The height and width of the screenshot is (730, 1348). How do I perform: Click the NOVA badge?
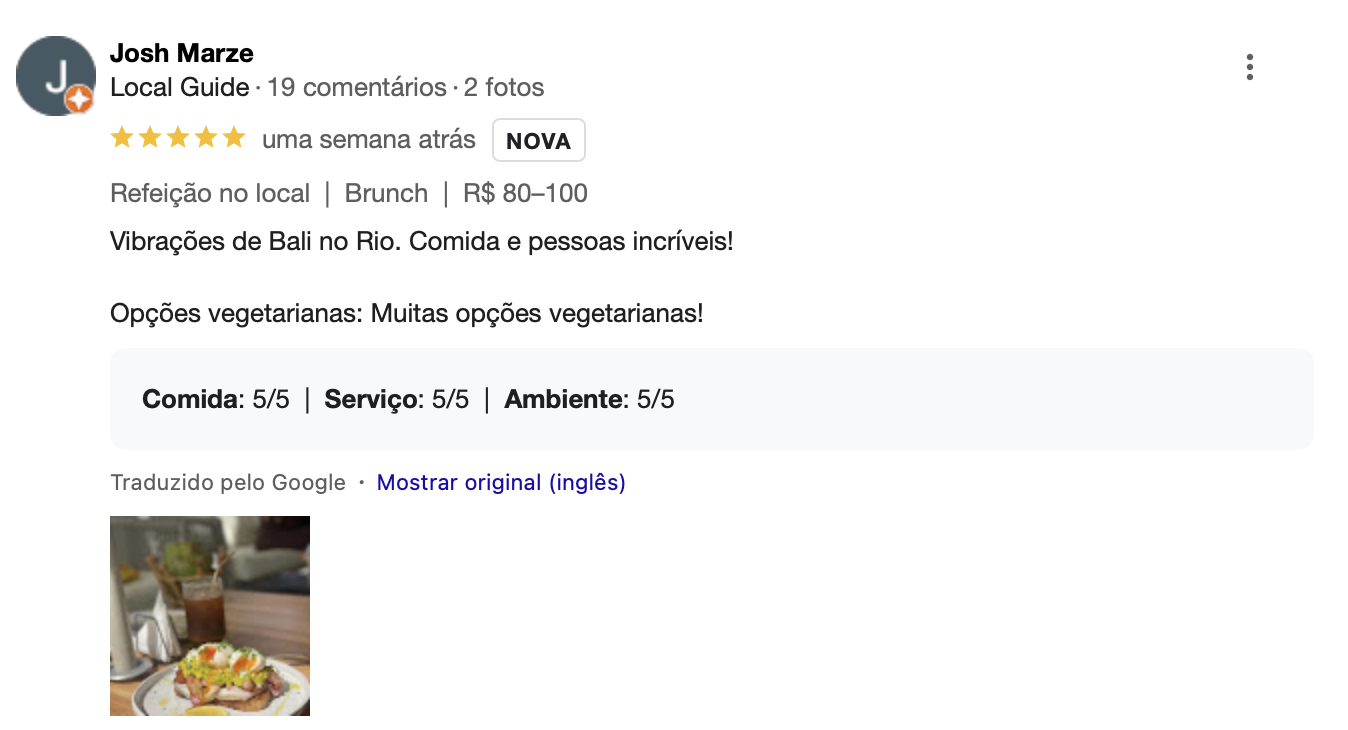coord(539,141)
